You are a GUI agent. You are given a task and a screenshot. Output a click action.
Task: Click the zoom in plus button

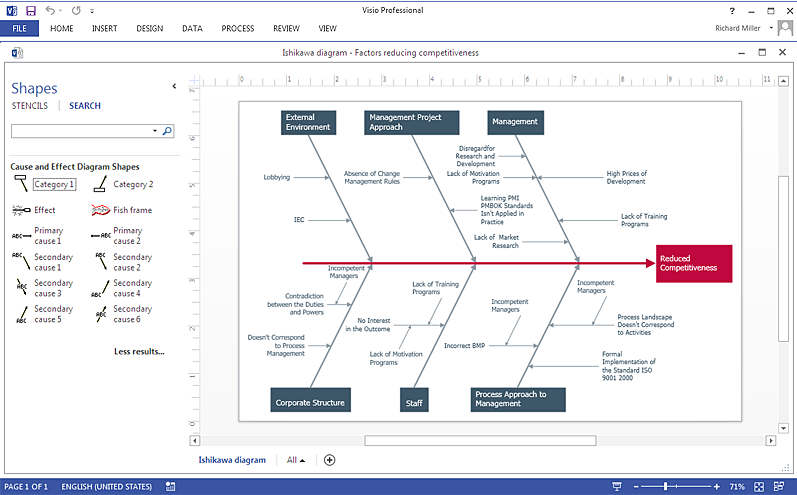click(x=717, y=487)
